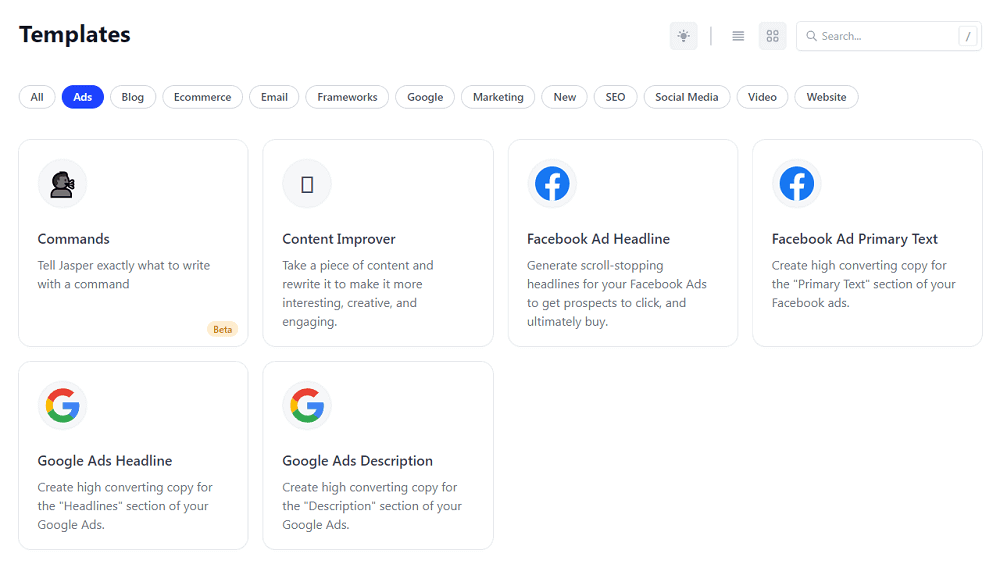Click 'Tell Jasper exactly what to write' text
This screenshot has height=575, width=1000.
tap(124, 265)
